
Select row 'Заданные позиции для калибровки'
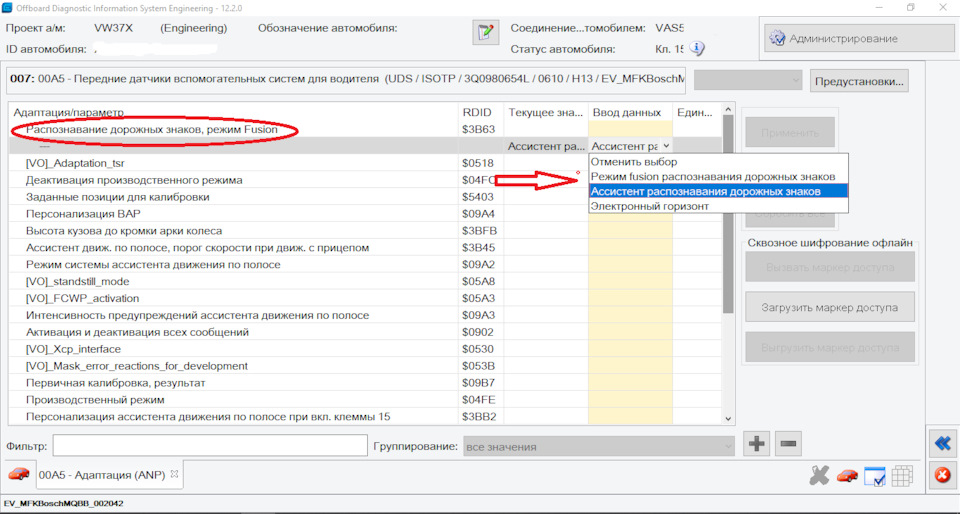365,197
